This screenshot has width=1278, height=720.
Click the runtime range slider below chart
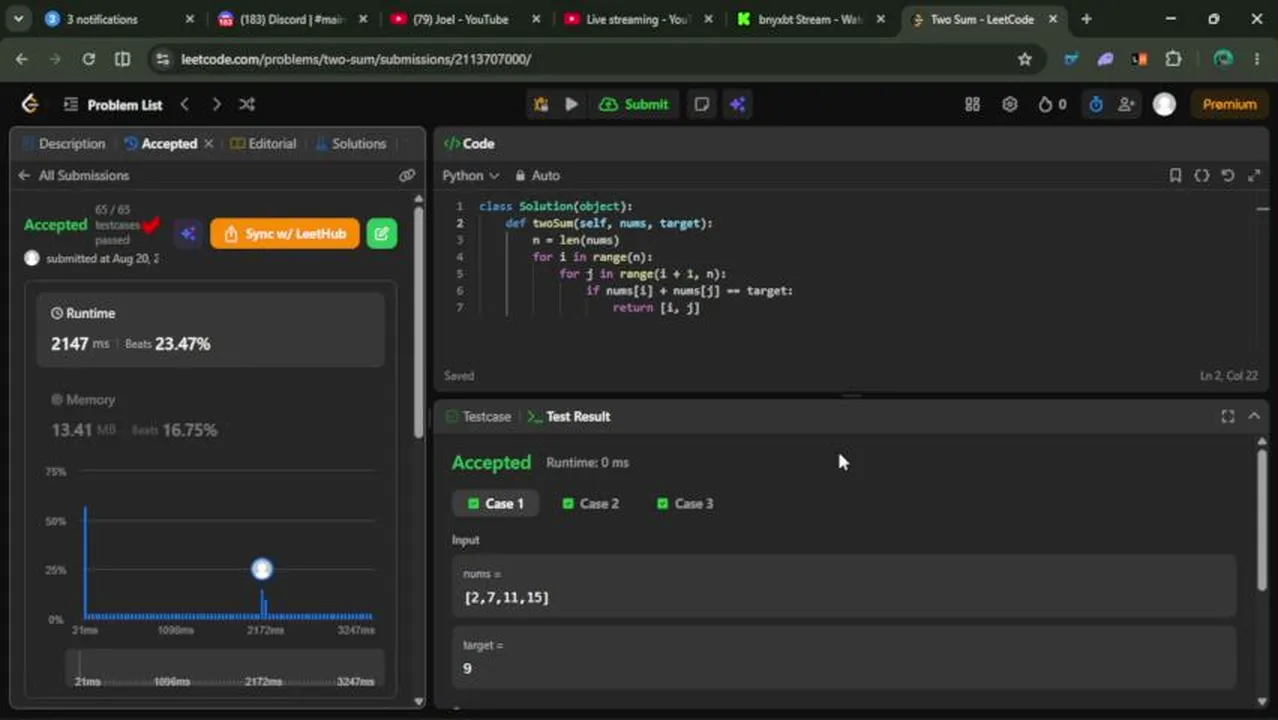(x=225, y=668)
